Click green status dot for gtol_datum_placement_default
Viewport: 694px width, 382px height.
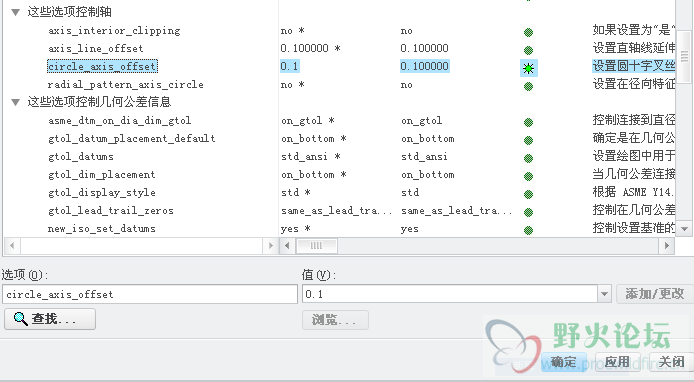528,140
